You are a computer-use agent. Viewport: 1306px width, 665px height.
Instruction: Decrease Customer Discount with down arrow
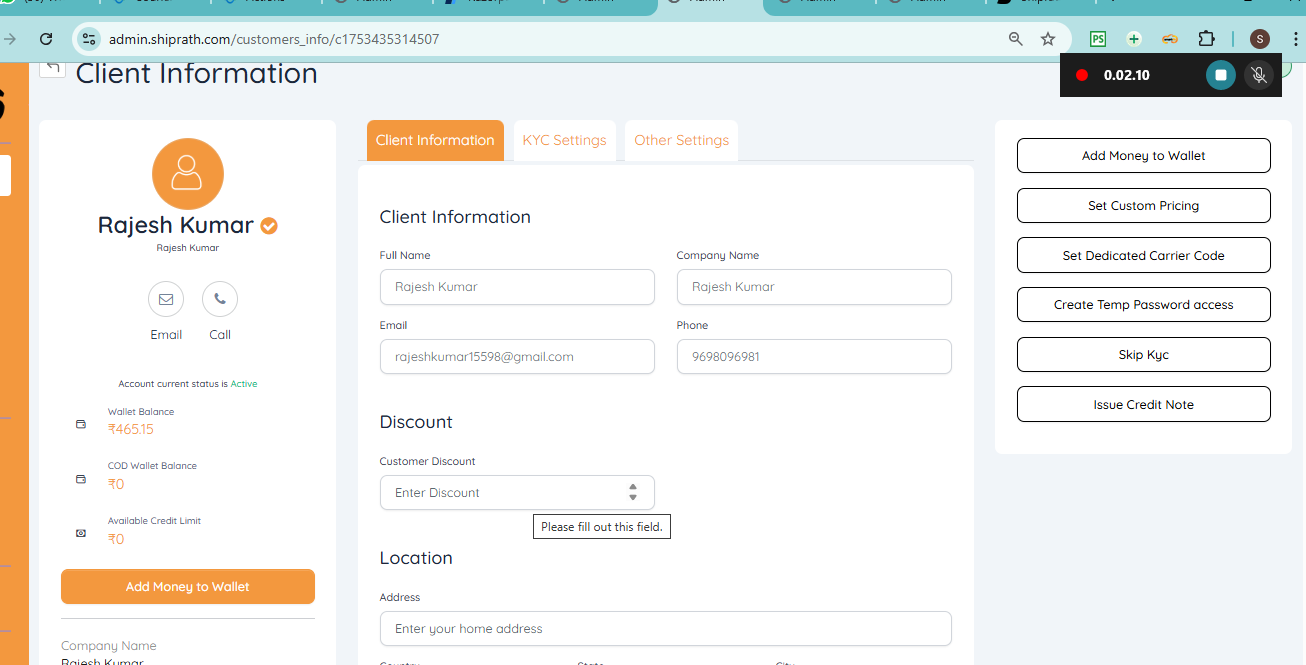633,497
